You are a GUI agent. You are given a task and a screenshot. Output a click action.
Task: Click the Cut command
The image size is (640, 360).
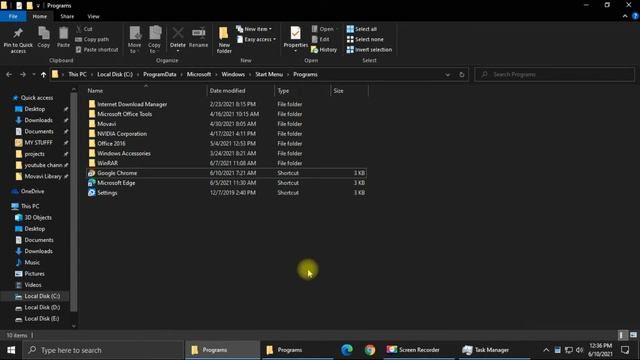[84, 29]
